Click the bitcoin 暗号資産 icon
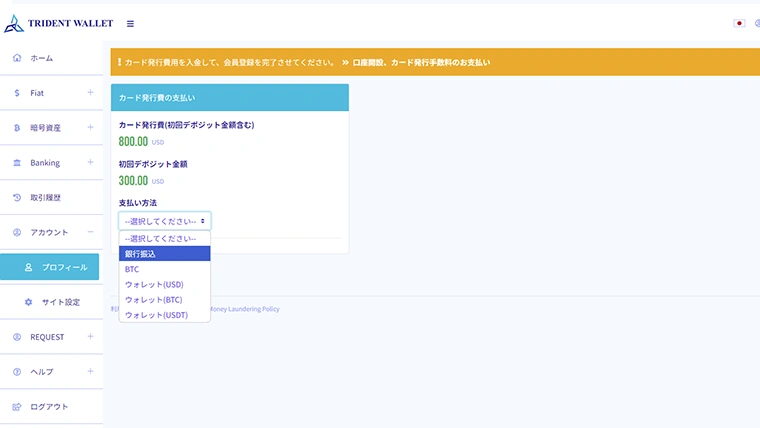This screenshot has width=760, height=428. tap(17, 128)
